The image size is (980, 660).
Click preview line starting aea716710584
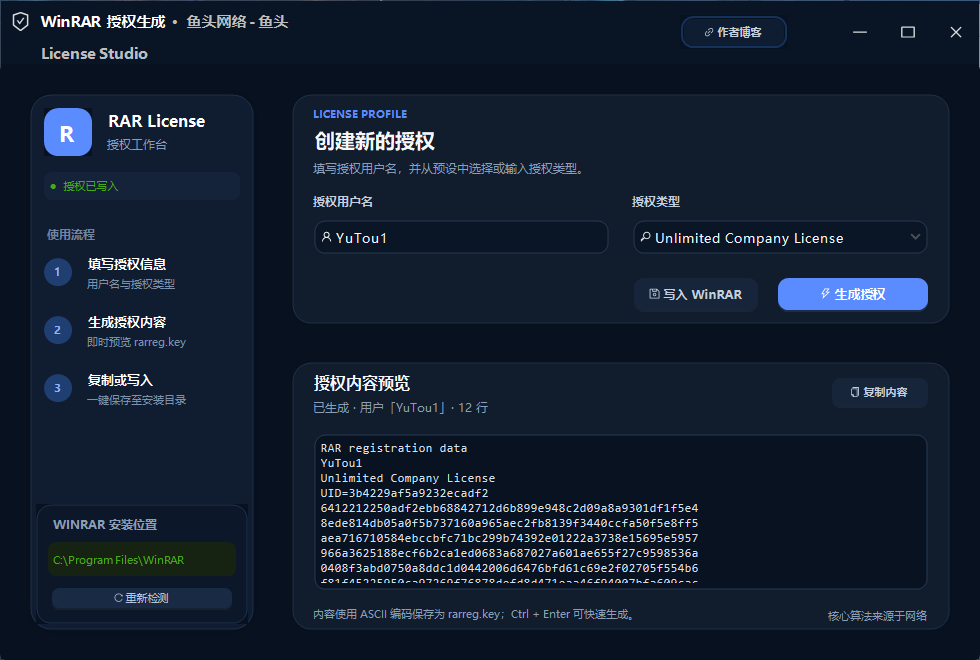[x=509, y=538]
